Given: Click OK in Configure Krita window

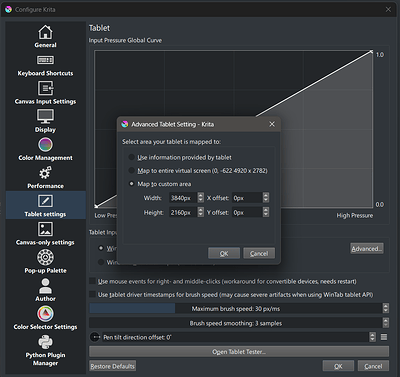Looking at the screenshot, I should (x=338, y=366).
